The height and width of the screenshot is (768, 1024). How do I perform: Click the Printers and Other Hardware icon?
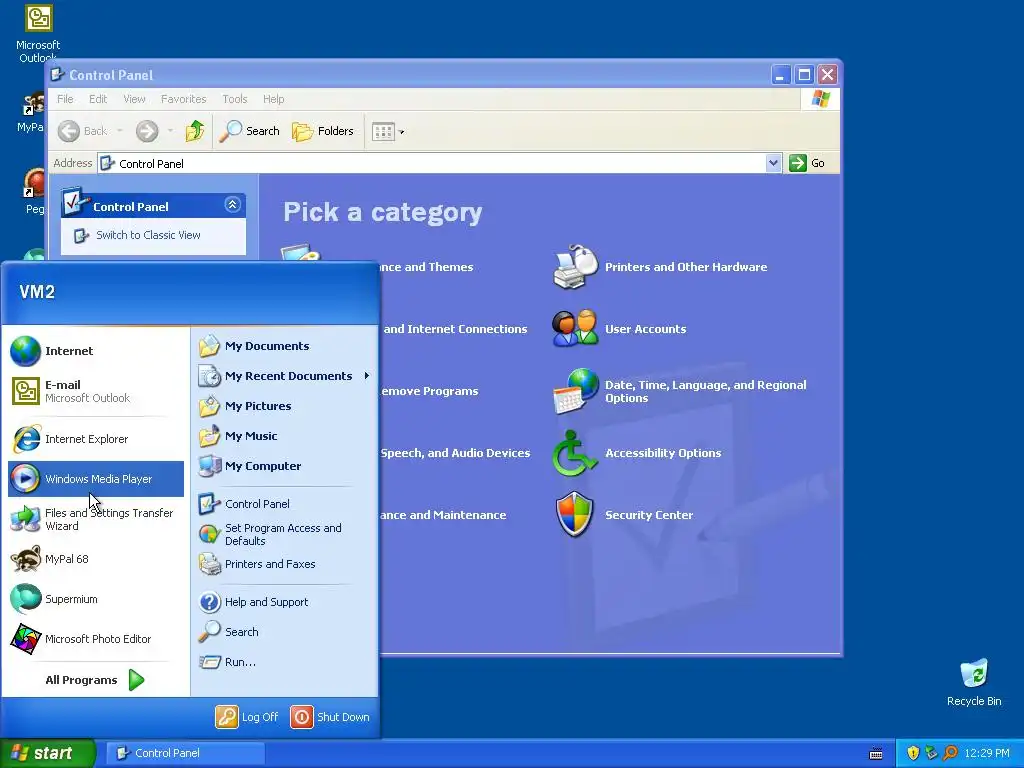click(575, 266)
